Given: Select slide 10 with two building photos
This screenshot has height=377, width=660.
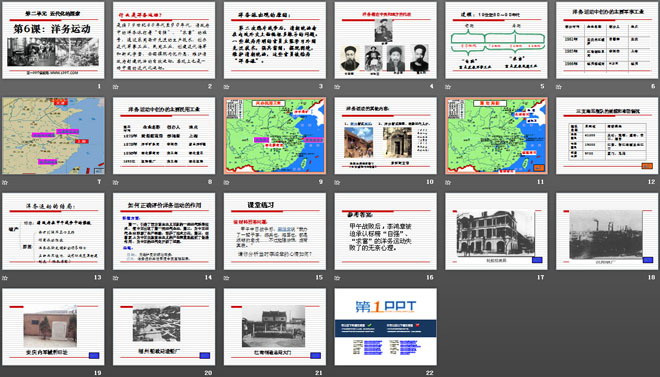Looking at the screenshot, I should point(386,136).
